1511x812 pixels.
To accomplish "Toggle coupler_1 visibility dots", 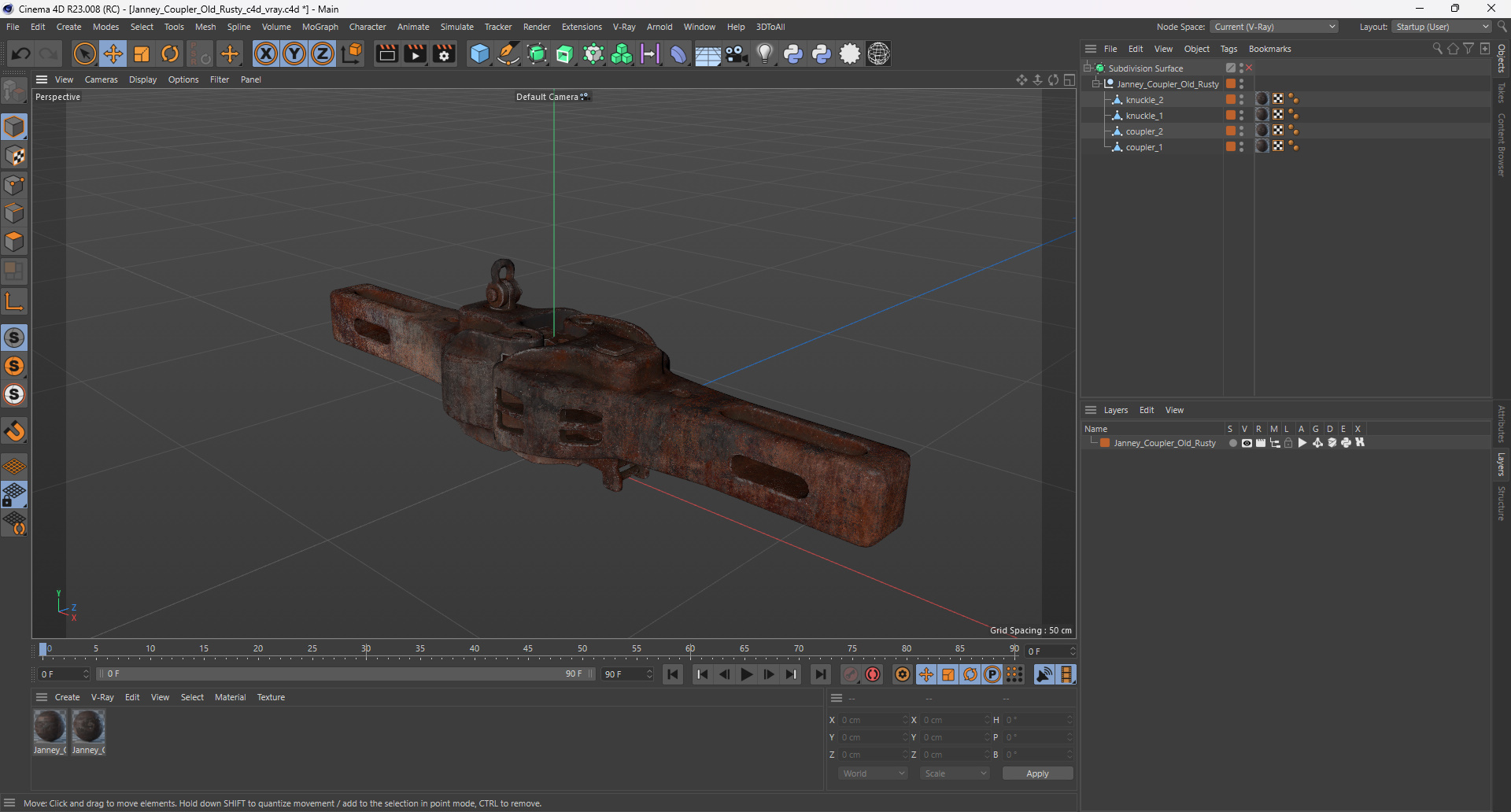I will pos(1242,146).
